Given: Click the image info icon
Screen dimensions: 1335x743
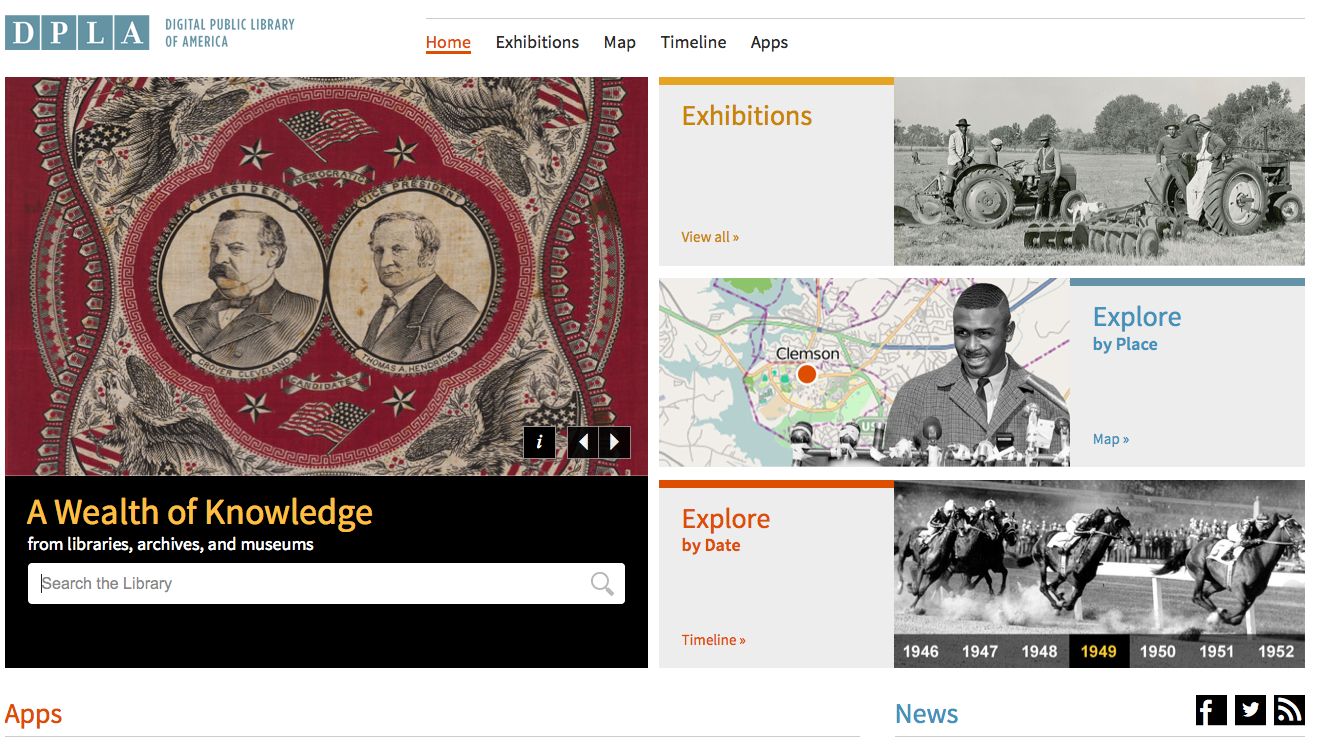Looking at the screenshot, I should (x=539, y=442).
